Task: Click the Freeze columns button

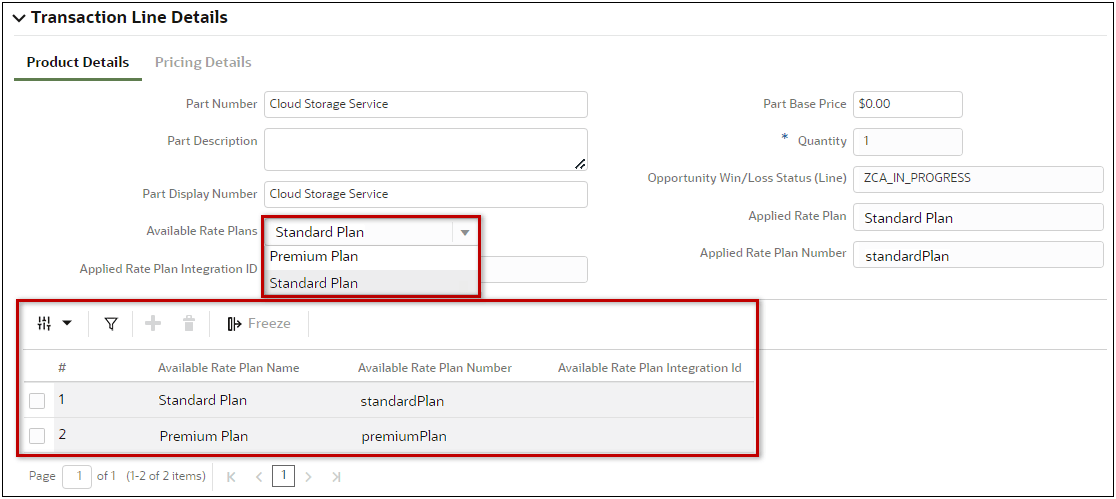Action: coord(259,324)
